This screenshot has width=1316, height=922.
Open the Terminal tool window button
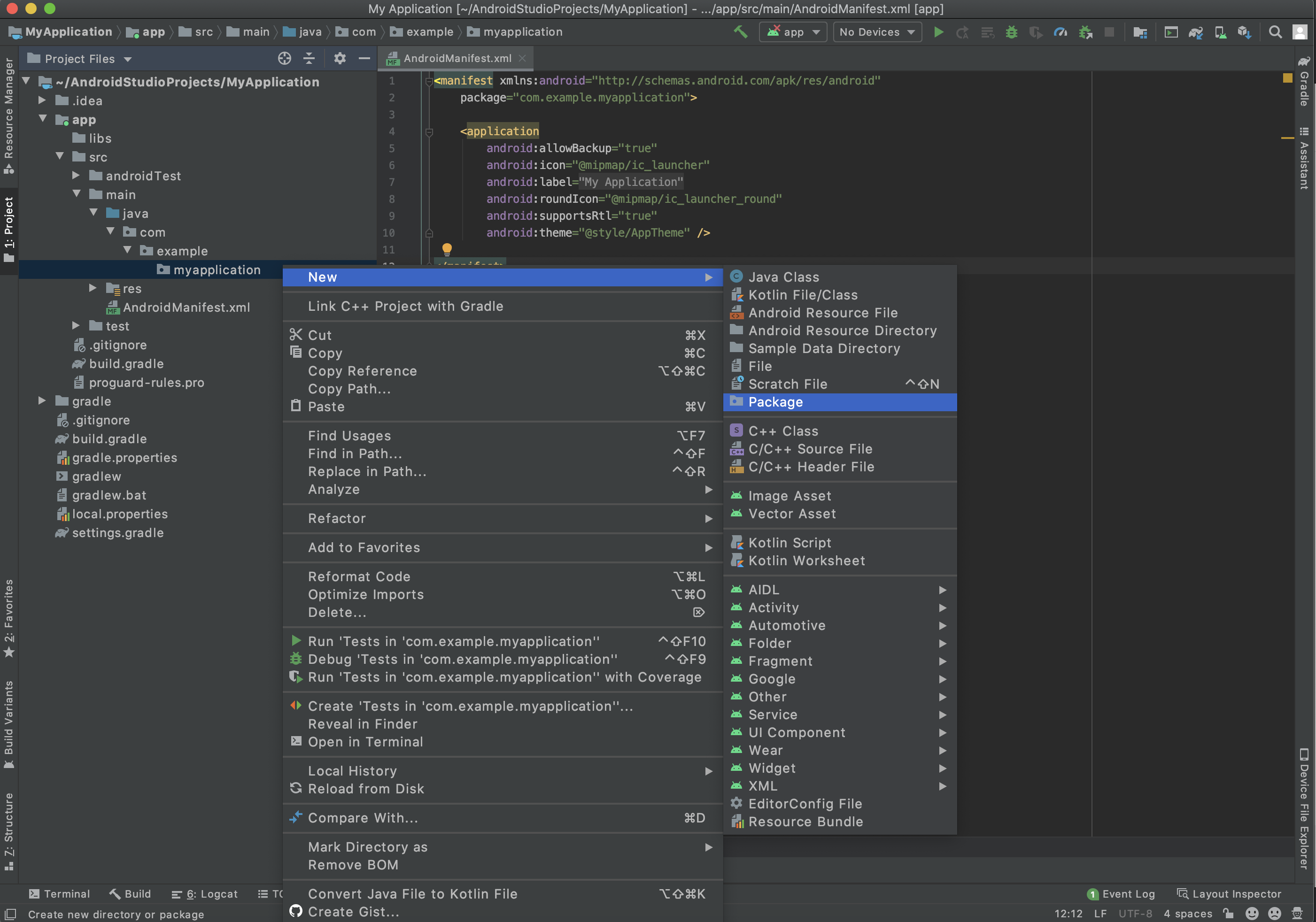[x=59, y=894]
